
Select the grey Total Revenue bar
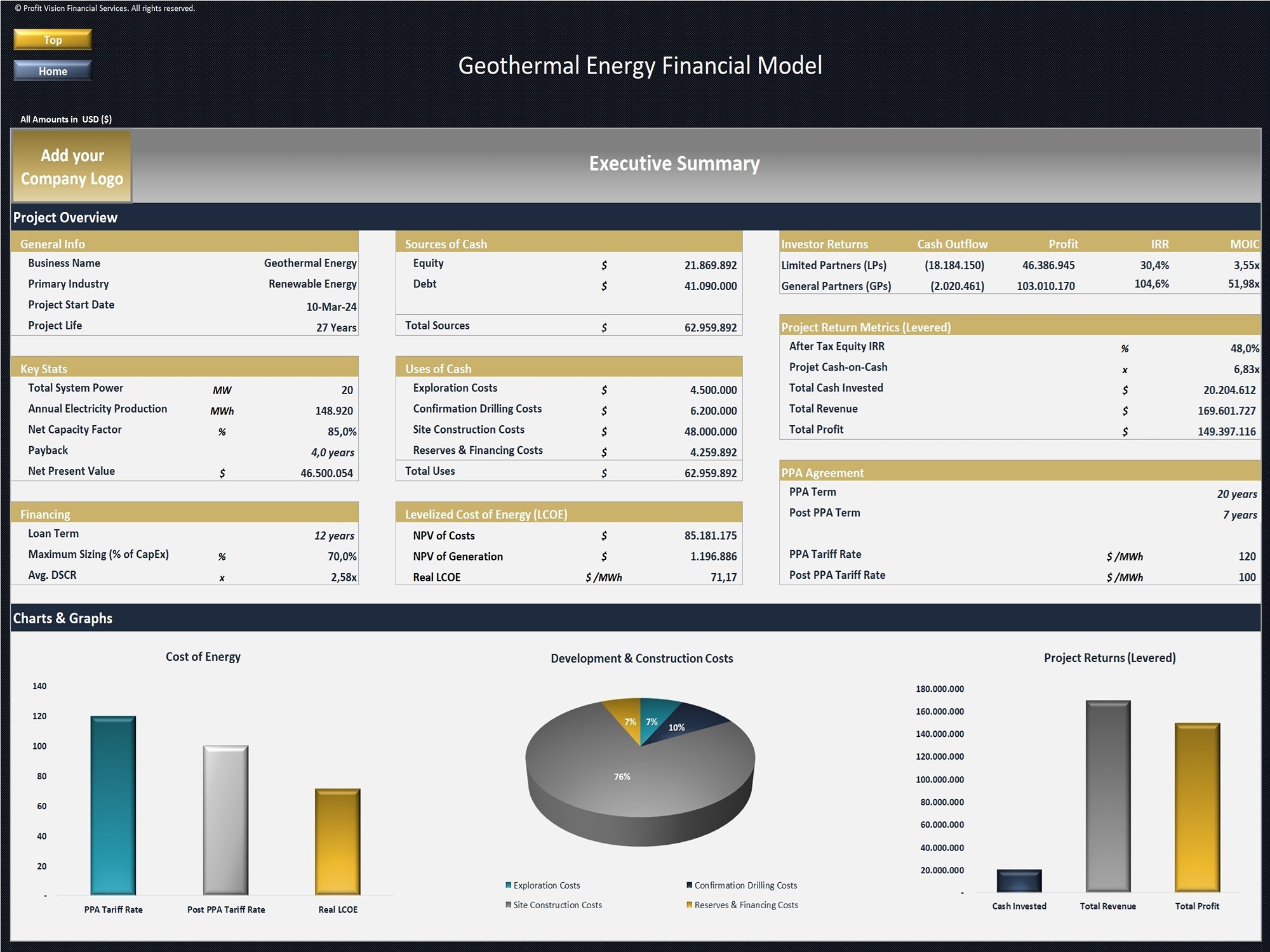[1108, 796]
